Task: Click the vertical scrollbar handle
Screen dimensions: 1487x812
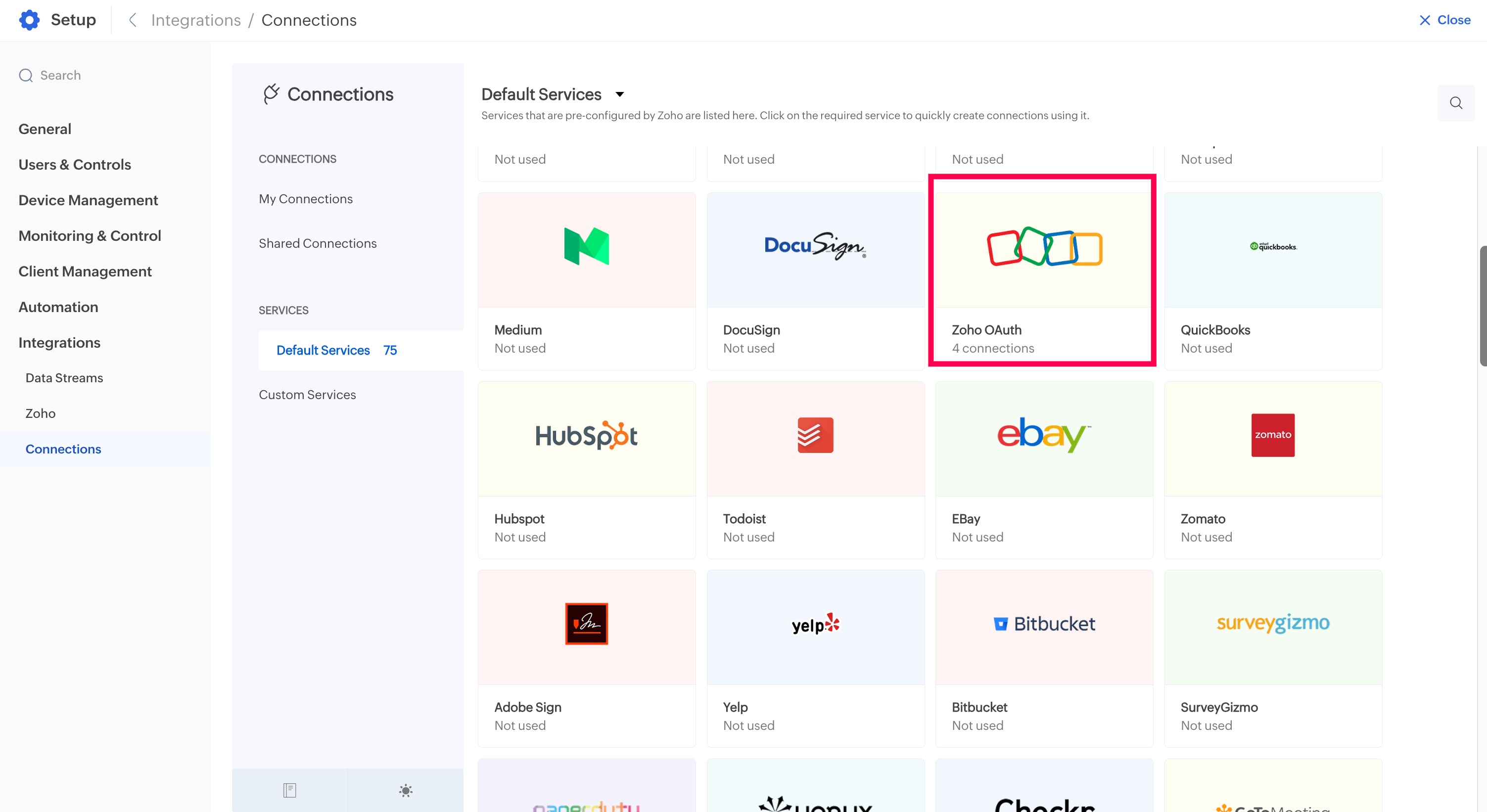Action: [x=1483, y=306]
